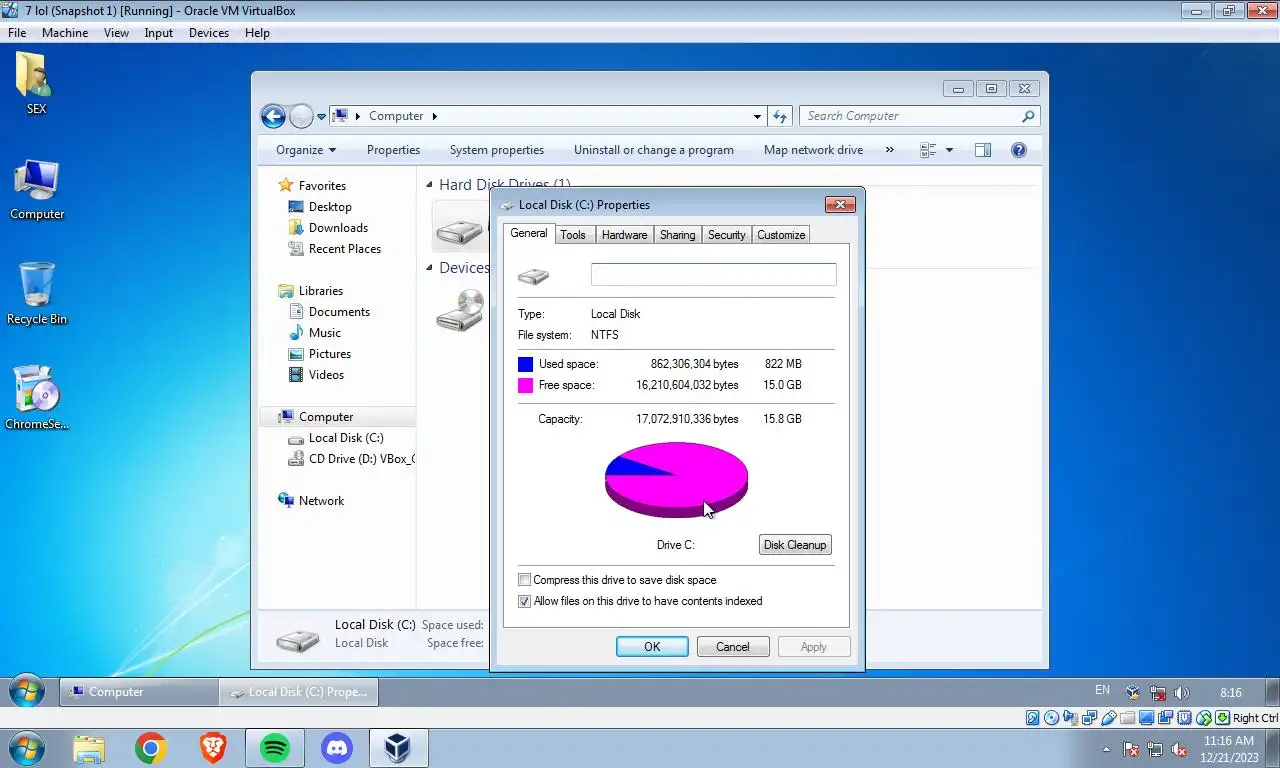
Task: Click VirtualBox CPU status icon
Action: coord(1185,718)
